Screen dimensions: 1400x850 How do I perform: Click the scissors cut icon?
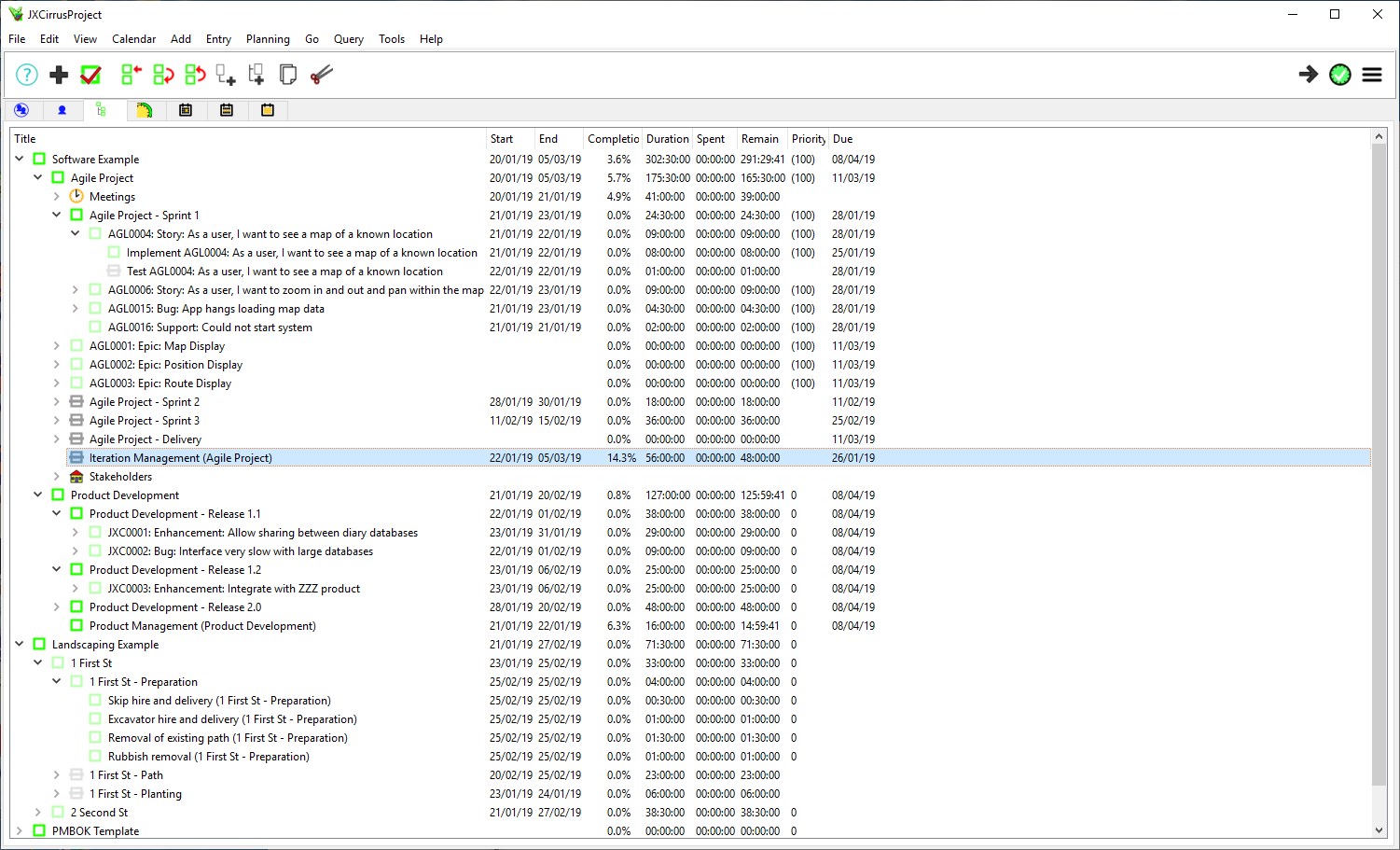coord(321,75)
